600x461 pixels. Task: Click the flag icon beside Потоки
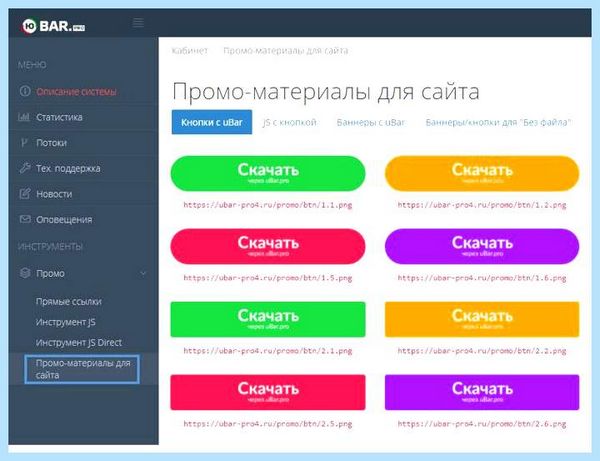coord(24,143)
